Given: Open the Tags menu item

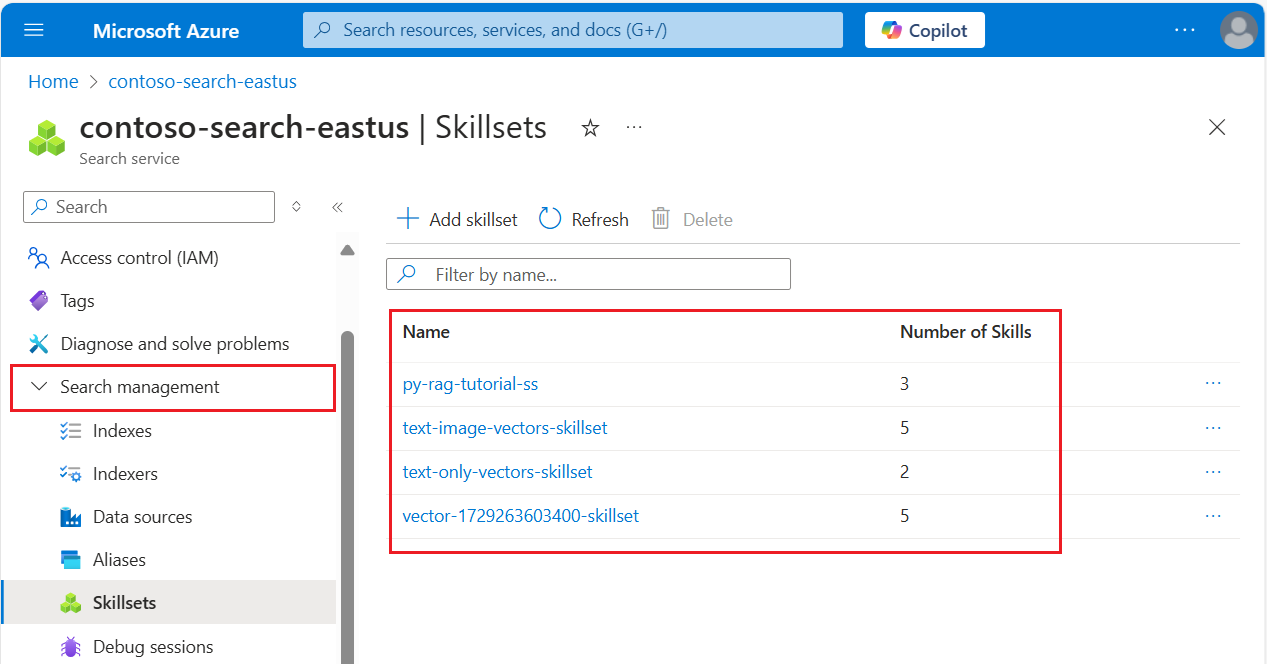Looking at the screenshot, I should click(x=77, y=301).
